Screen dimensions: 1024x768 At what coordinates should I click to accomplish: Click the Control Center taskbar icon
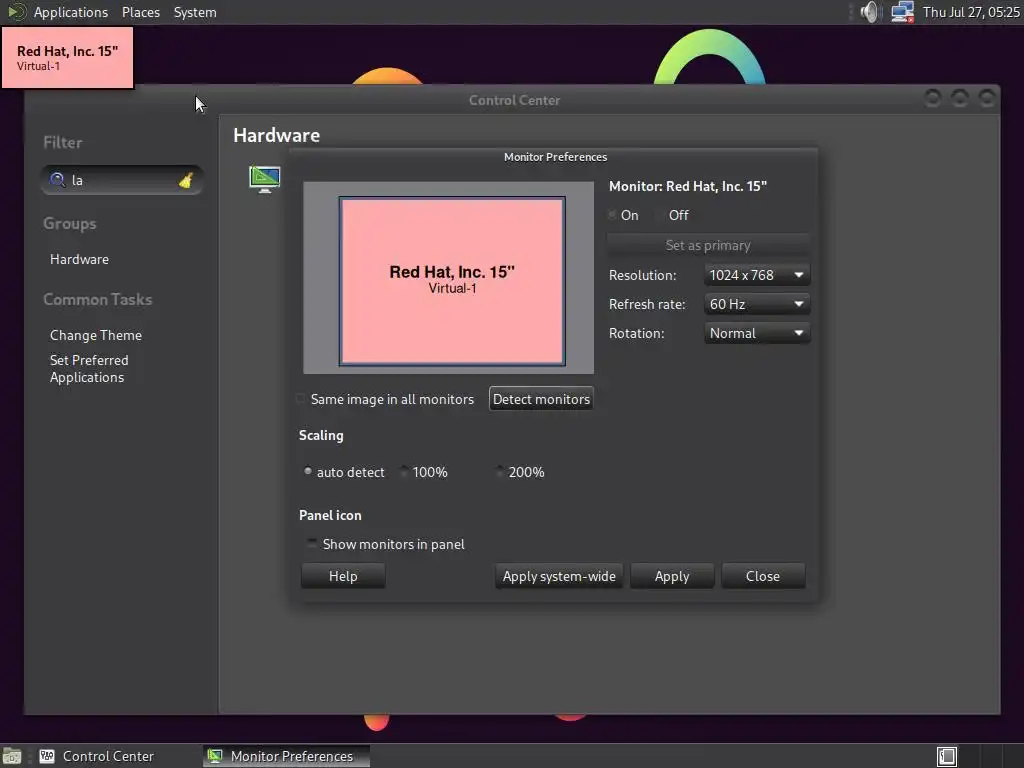pyautogui.click(x=47, y=756)
